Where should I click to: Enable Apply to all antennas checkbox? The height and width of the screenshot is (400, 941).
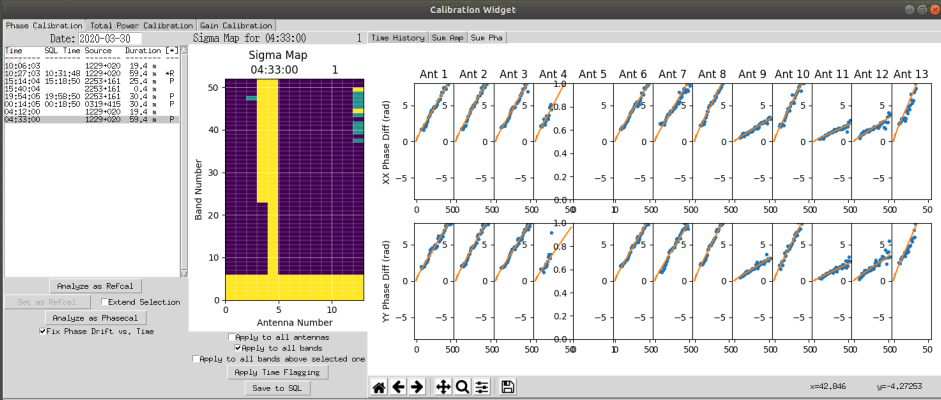(x=232, y=337)
